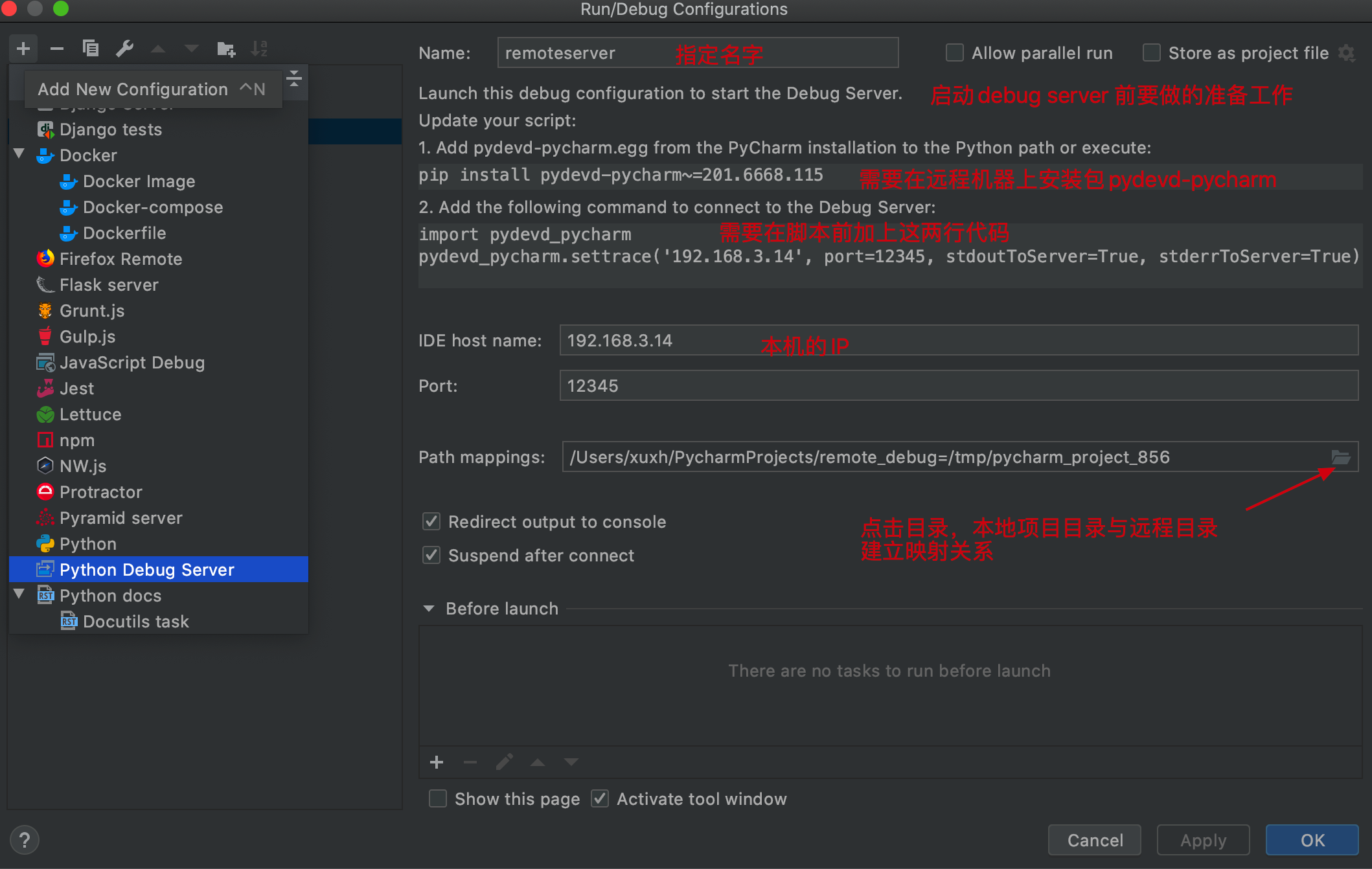
Task: Click the Move Down arrow in toolbar
Action: tap(192, 49)
